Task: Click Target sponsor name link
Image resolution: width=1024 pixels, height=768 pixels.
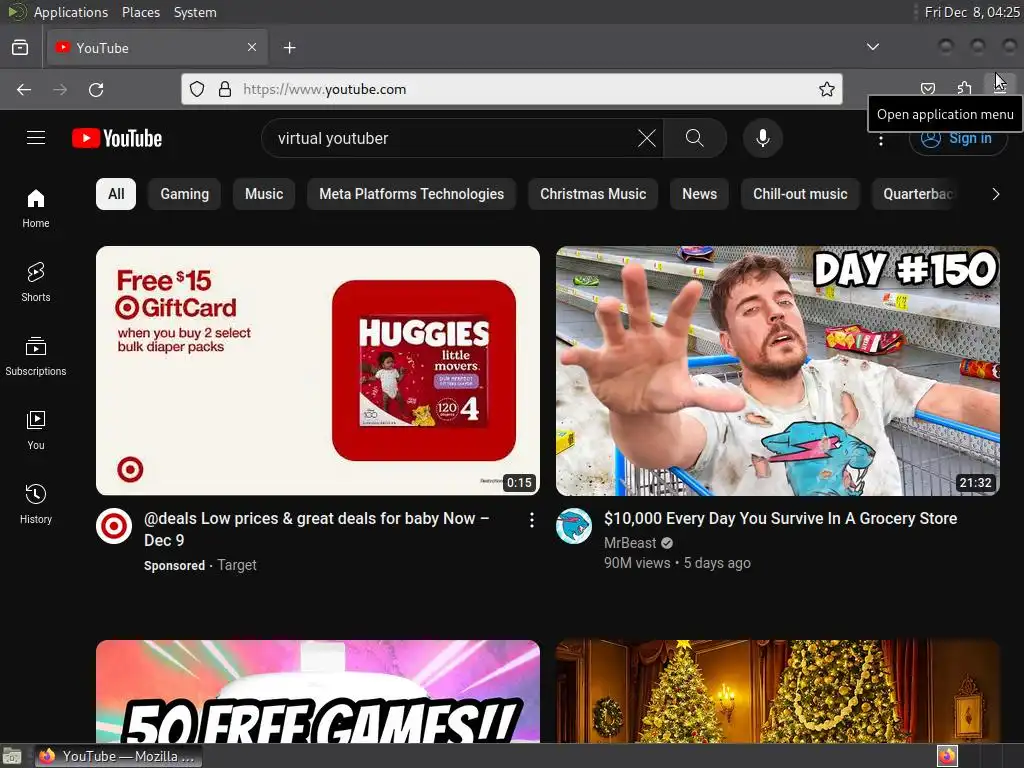Action: (x=236, y=566)
